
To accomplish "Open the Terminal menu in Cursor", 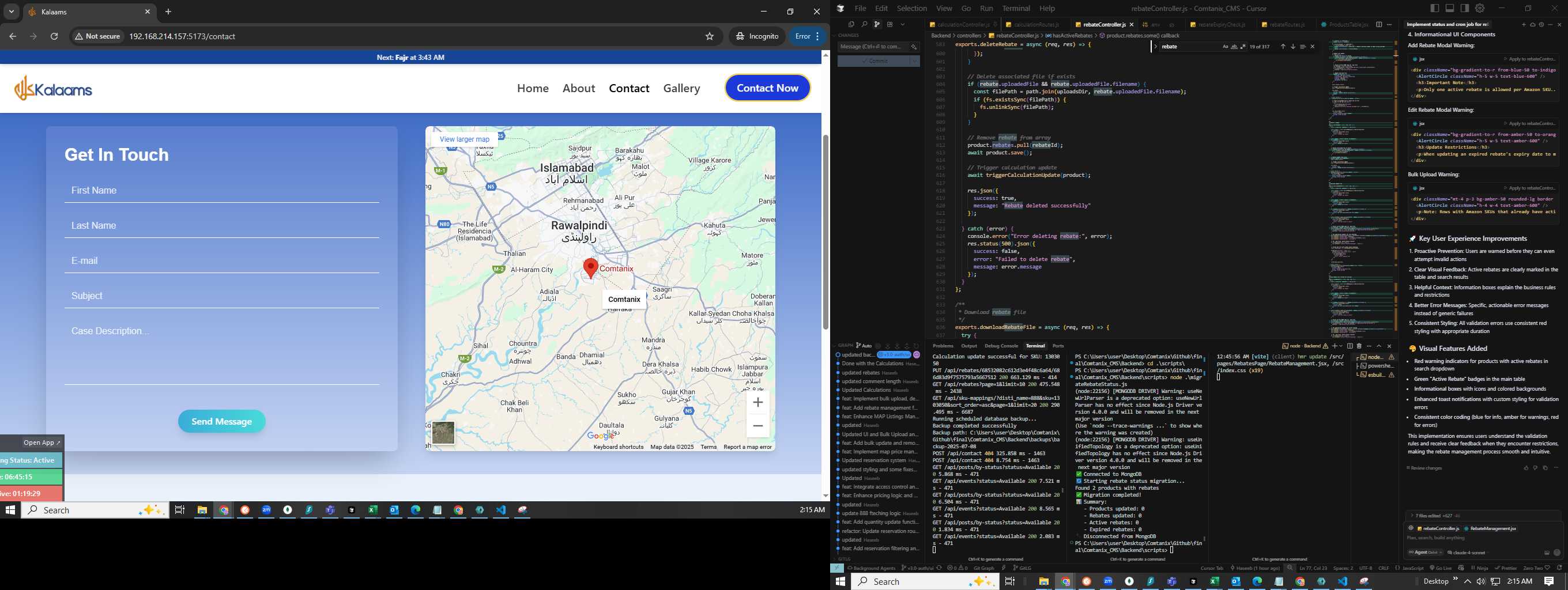I will coord(1016,9).
